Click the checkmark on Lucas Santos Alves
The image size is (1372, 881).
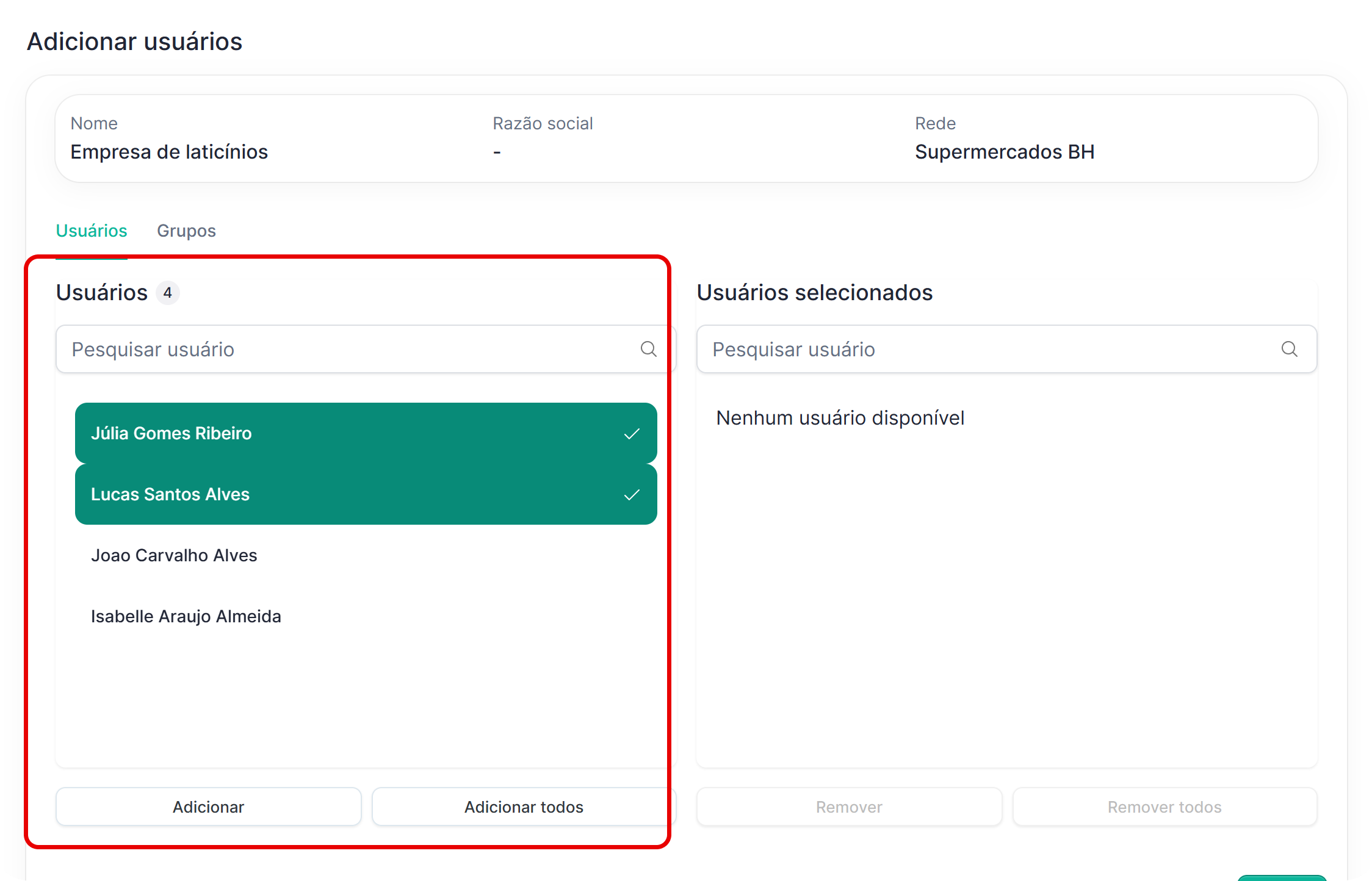tap(632, 495)
